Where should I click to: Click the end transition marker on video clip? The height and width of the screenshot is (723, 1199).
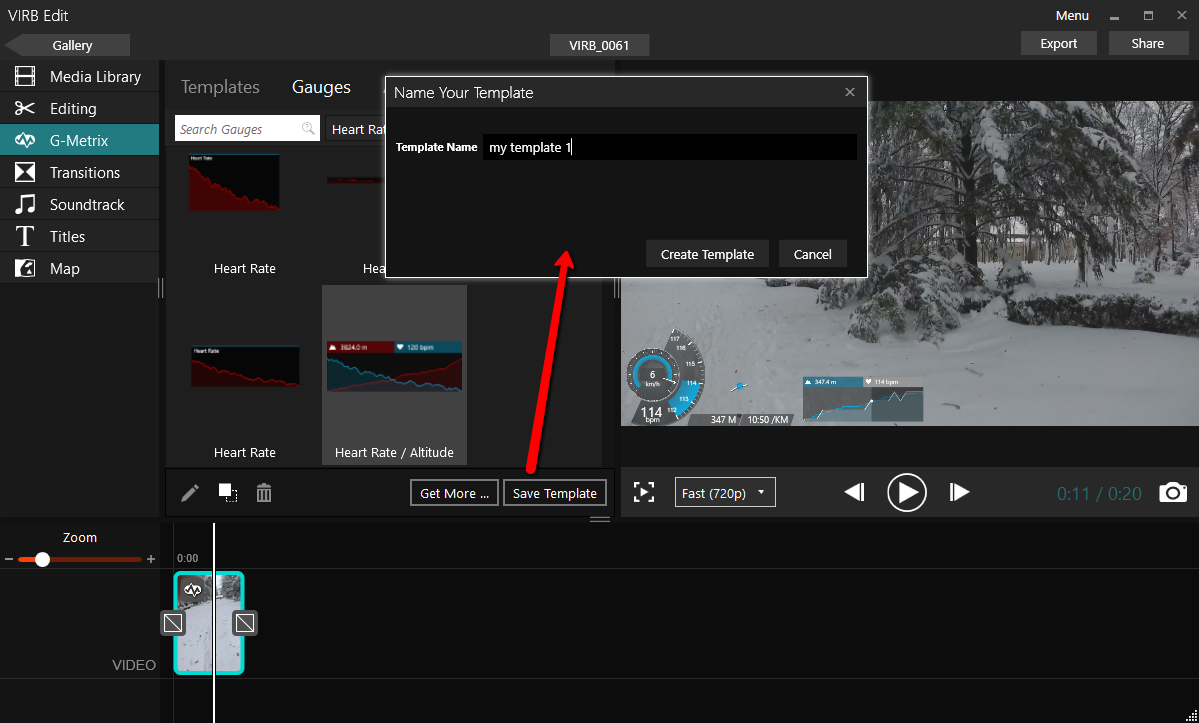click(245, 623)
